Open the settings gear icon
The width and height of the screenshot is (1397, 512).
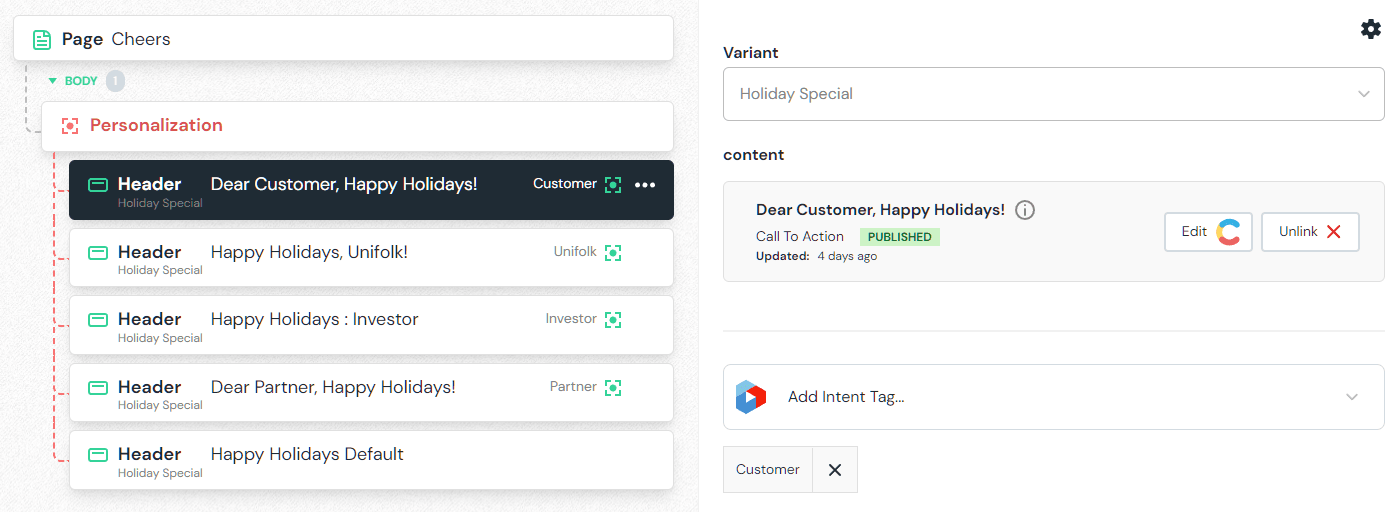click(x=1370, y=30)
